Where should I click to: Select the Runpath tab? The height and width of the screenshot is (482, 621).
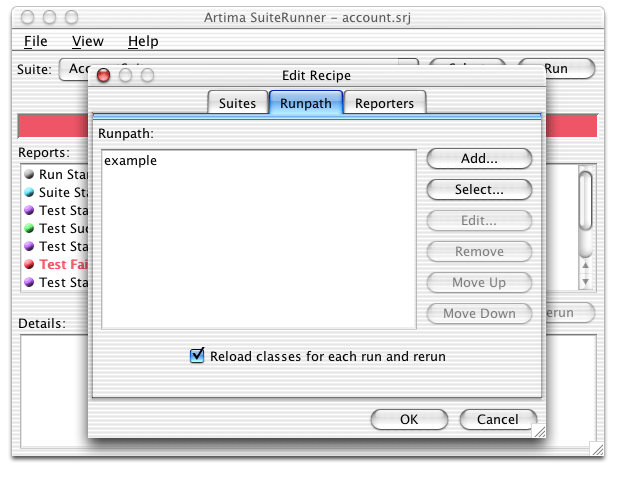coord(306,103)
